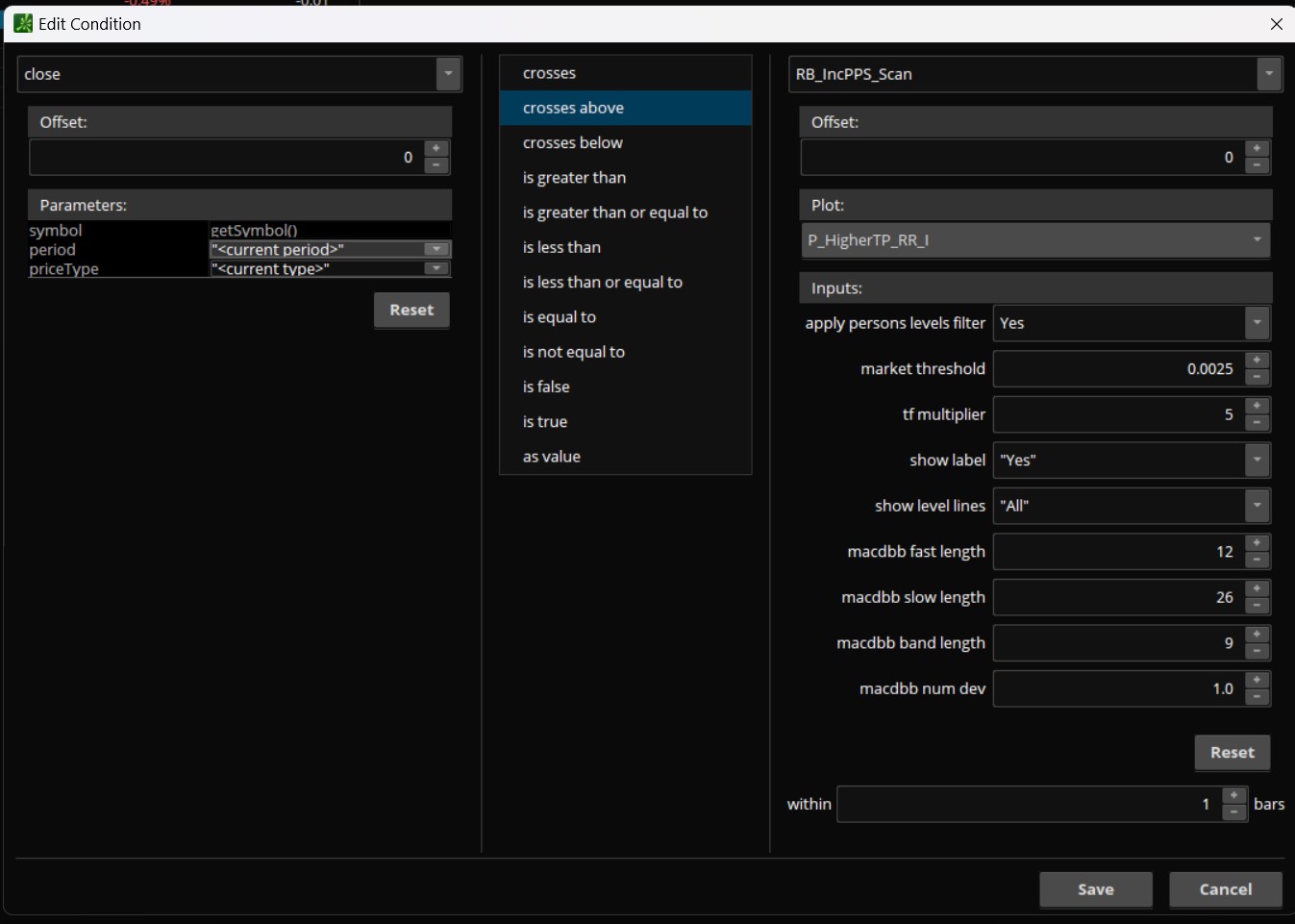Decrease the tf multiplier value
Image resolution: width=1295 pixels, height=924 pixels.
[x=1257, y=423]
